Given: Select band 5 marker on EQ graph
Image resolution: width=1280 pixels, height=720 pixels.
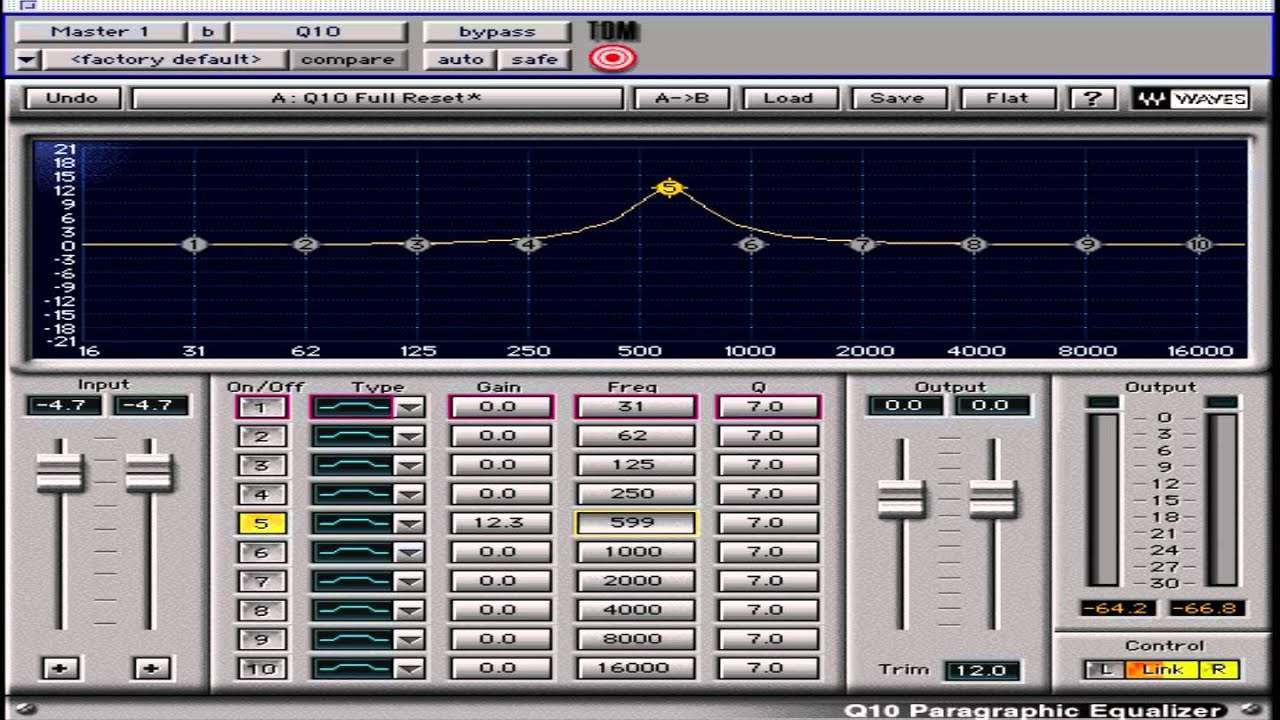Looking at the screenshot, I should [669, 188].
